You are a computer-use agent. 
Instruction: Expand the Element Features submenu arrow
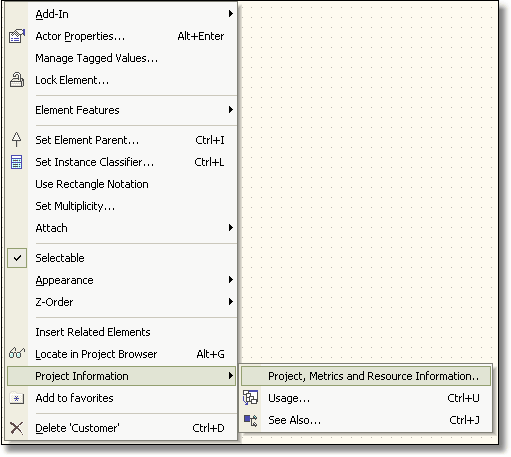tap(231, 110)
